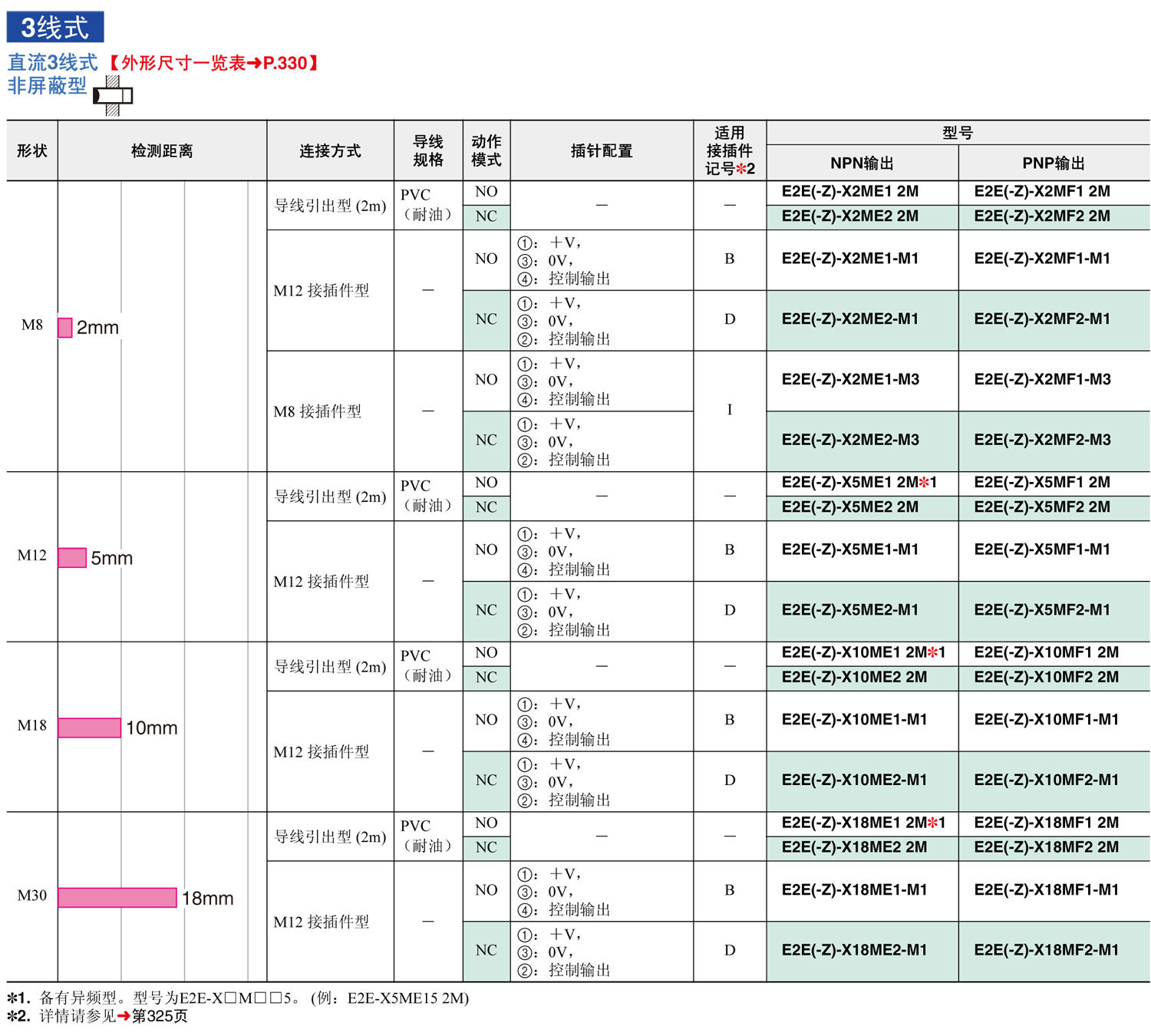1151x1036 pixels.
Task: Click model E2E(-Z)-X5MF2 2M
Action: tap(1042, 507)
